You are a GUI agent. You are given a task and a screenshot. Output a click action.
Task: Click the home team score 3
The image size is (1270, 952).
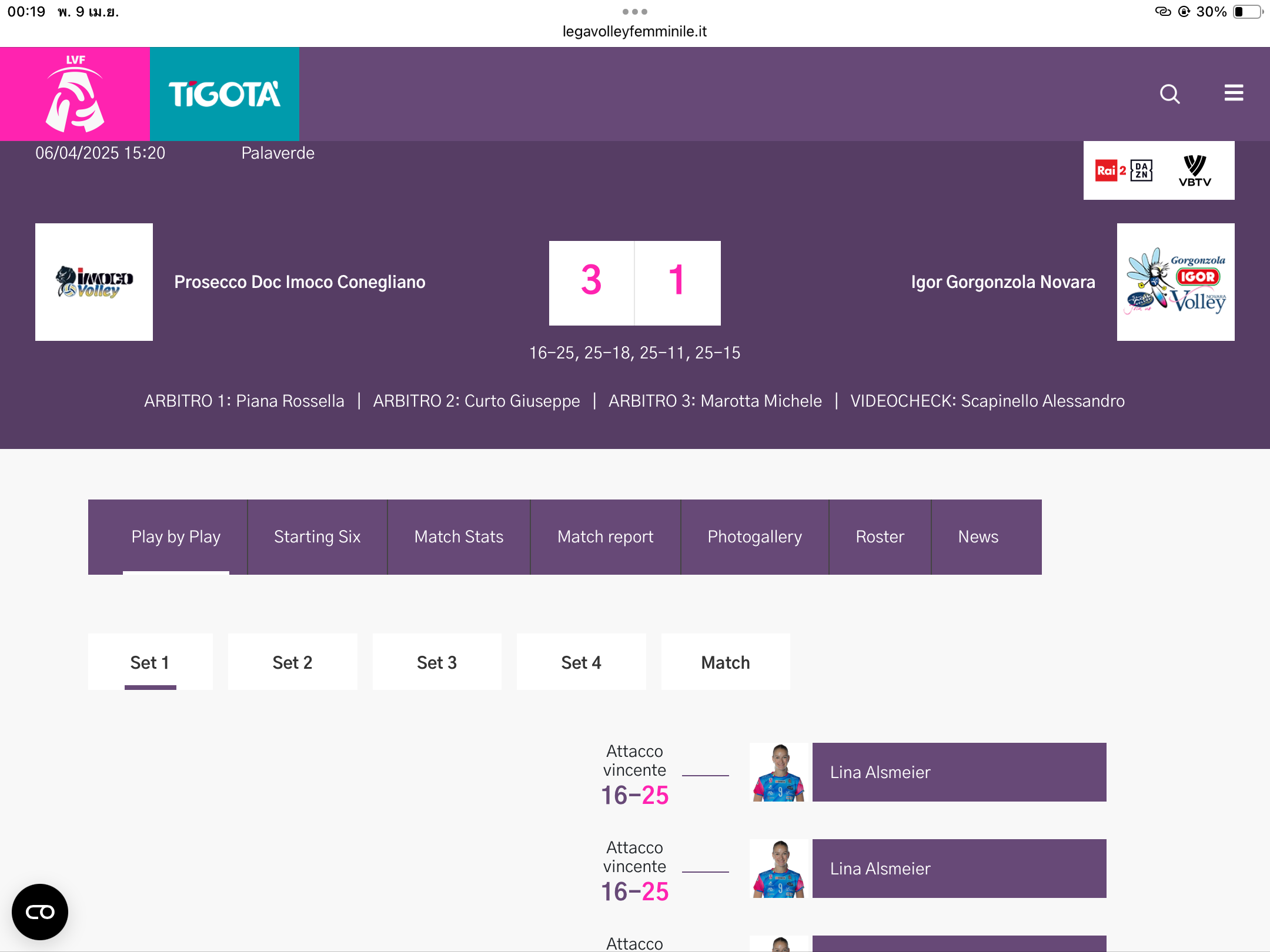coord(591,283)
